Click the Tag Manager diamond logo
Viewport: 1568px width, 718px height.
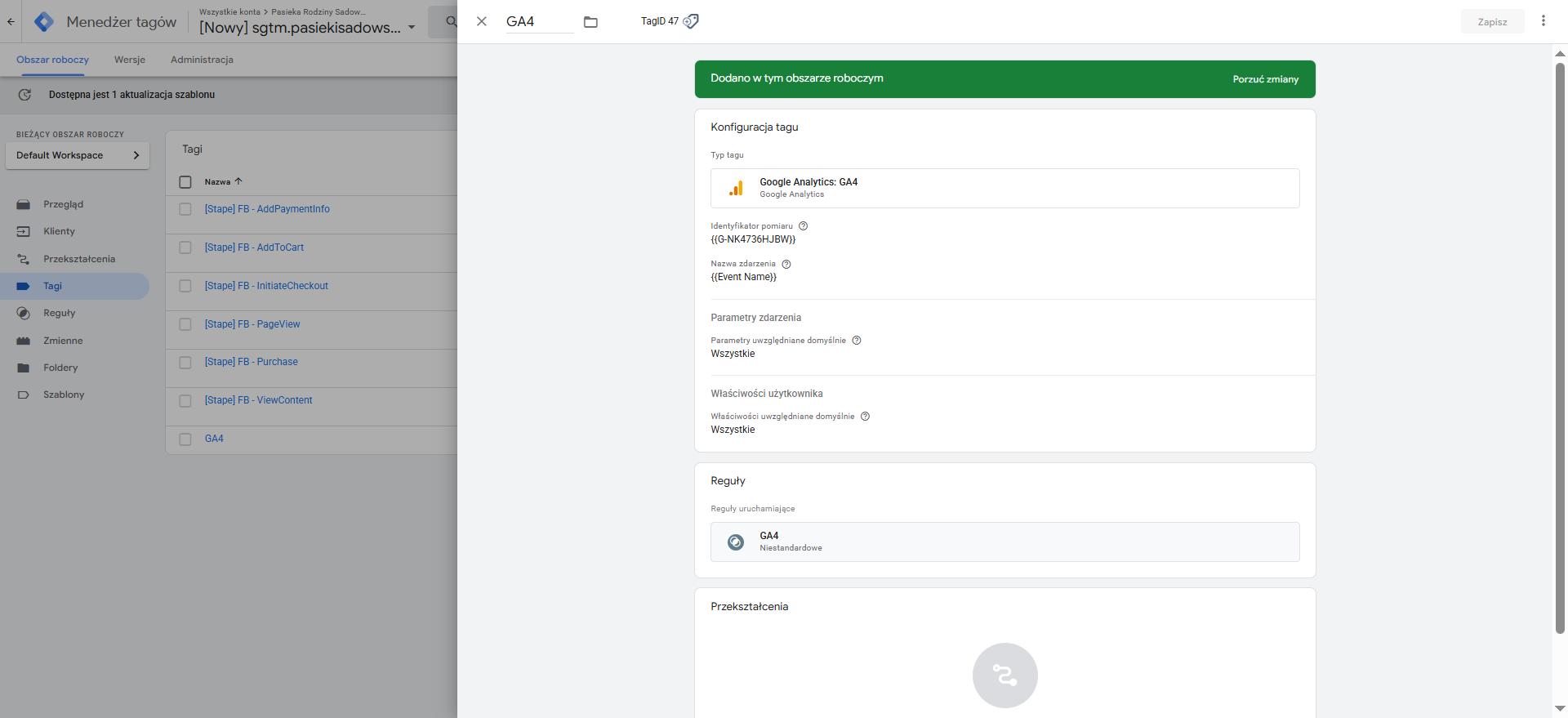[44, 22]
